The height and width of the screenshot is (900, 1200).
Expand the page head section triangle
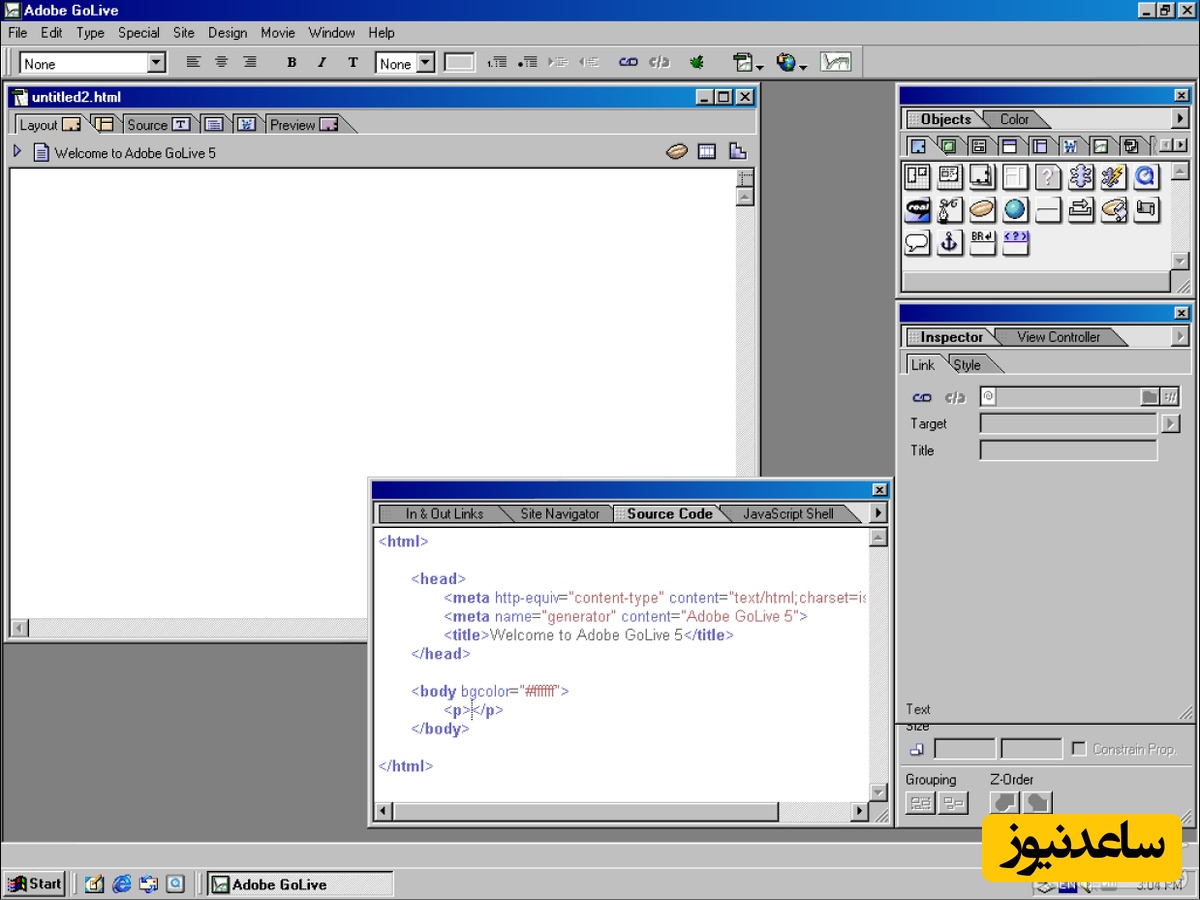pos(17,152)
